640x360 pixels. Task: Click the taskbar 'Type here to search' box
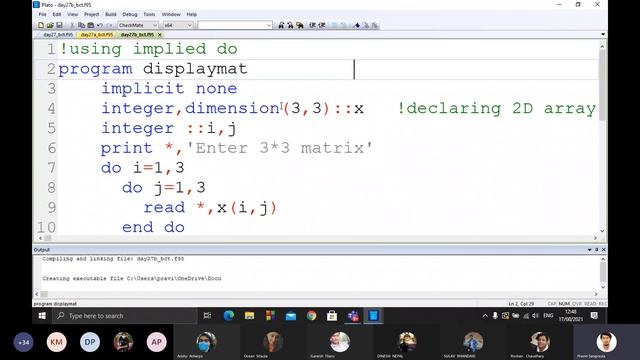pos(124,316)
